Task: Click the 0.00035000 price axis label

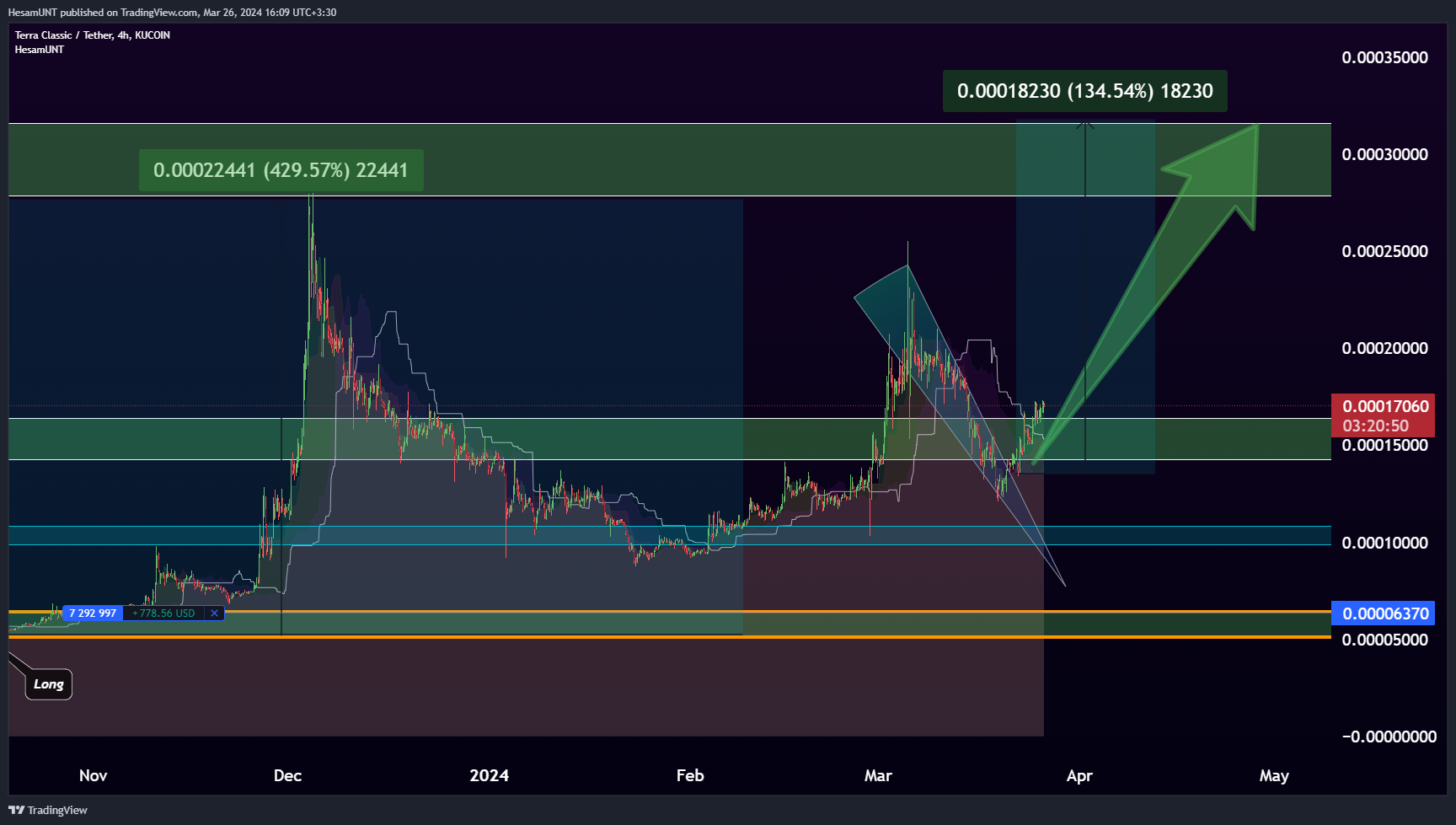Action: coord(1385,57)
